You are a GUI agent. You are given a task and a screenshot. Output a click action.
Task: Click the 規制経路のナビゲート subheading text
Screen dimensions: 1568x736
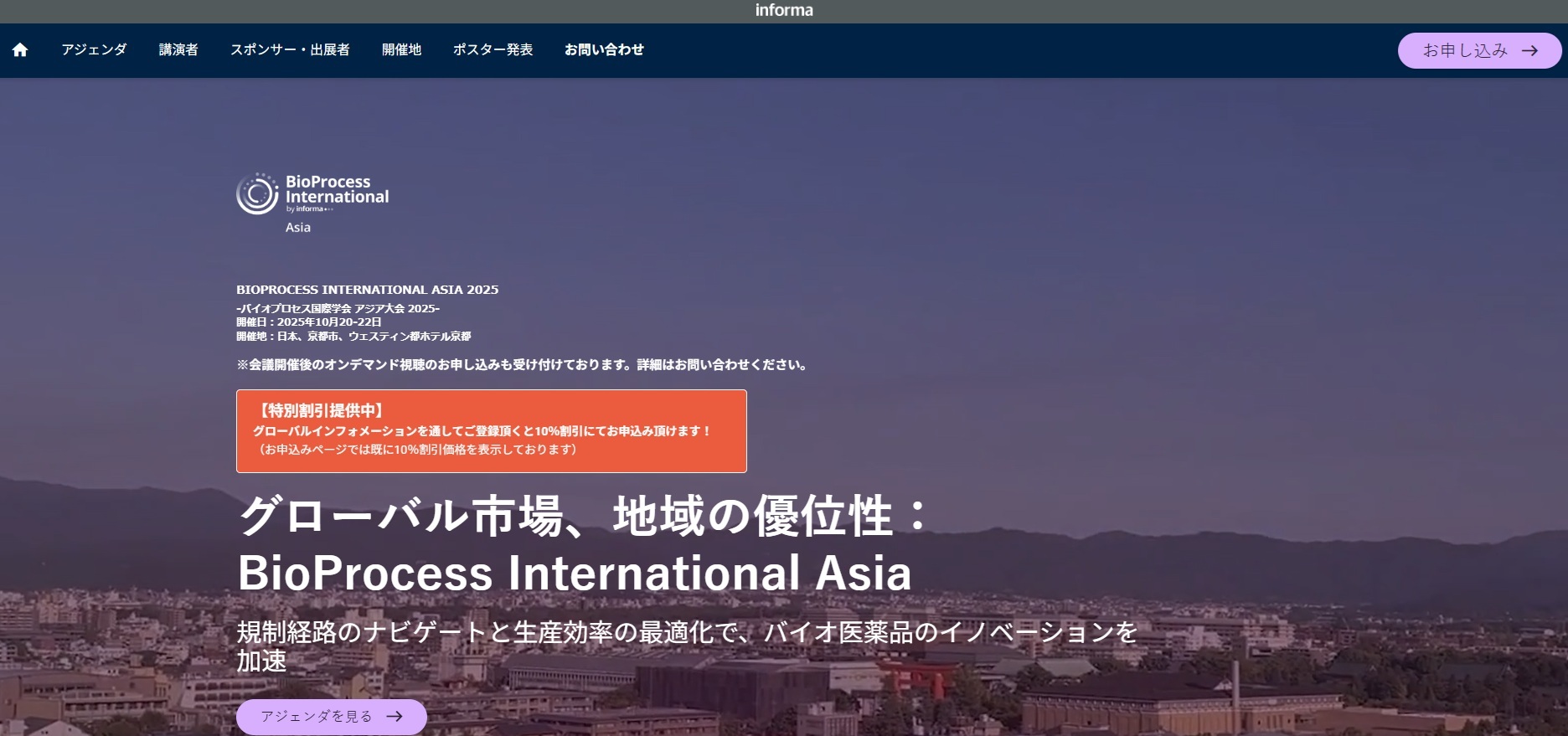tap(686, 632)
